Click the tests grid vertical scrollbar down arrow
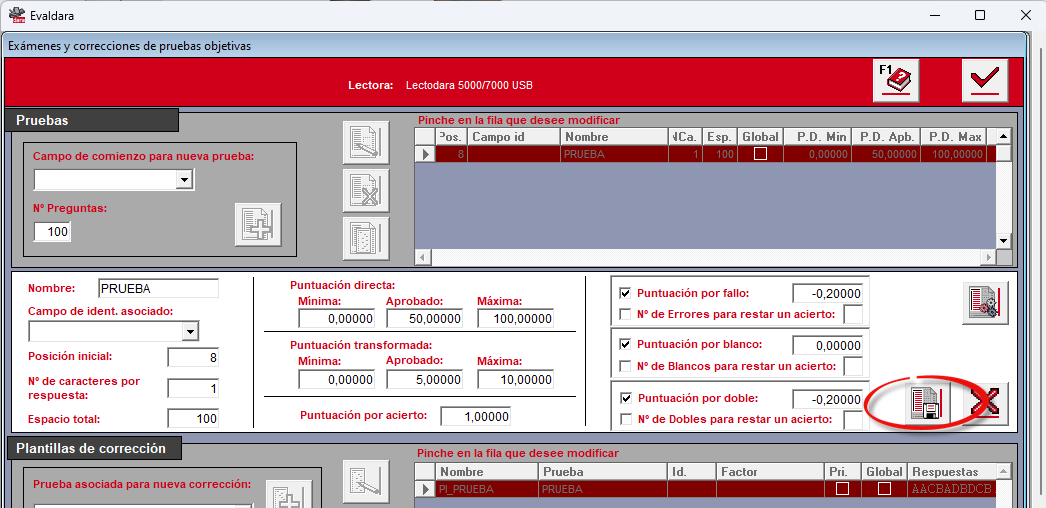This screenshot has width=1046, height=508. (1004, 241)
